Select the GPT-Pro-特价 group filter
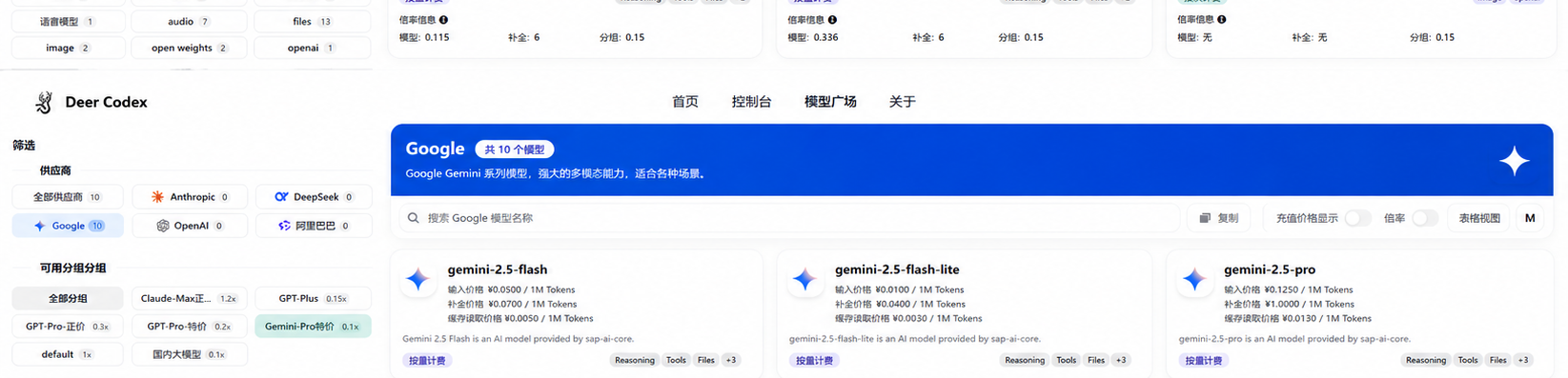This screenshot has width=1568, height=378. pyautogui.click(x=190, y=326)
